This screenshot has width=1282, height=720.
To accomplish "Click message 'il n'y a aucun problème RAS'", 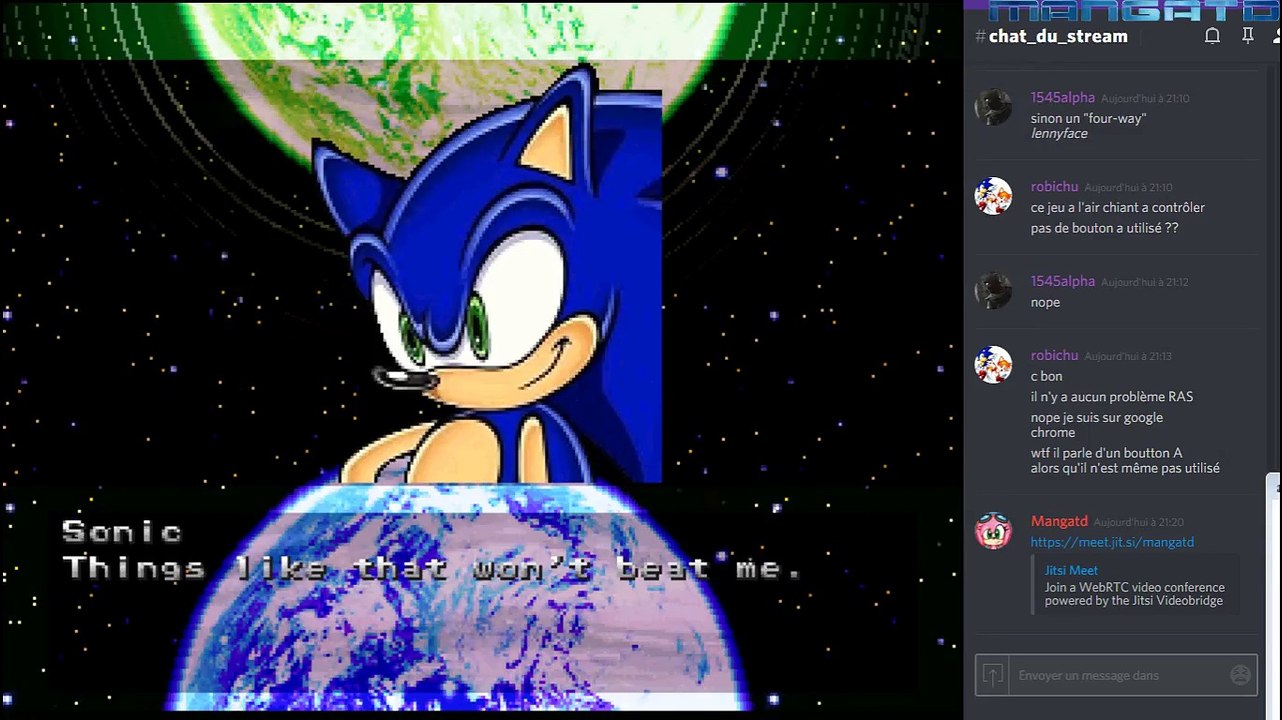I will point(1112,397).
